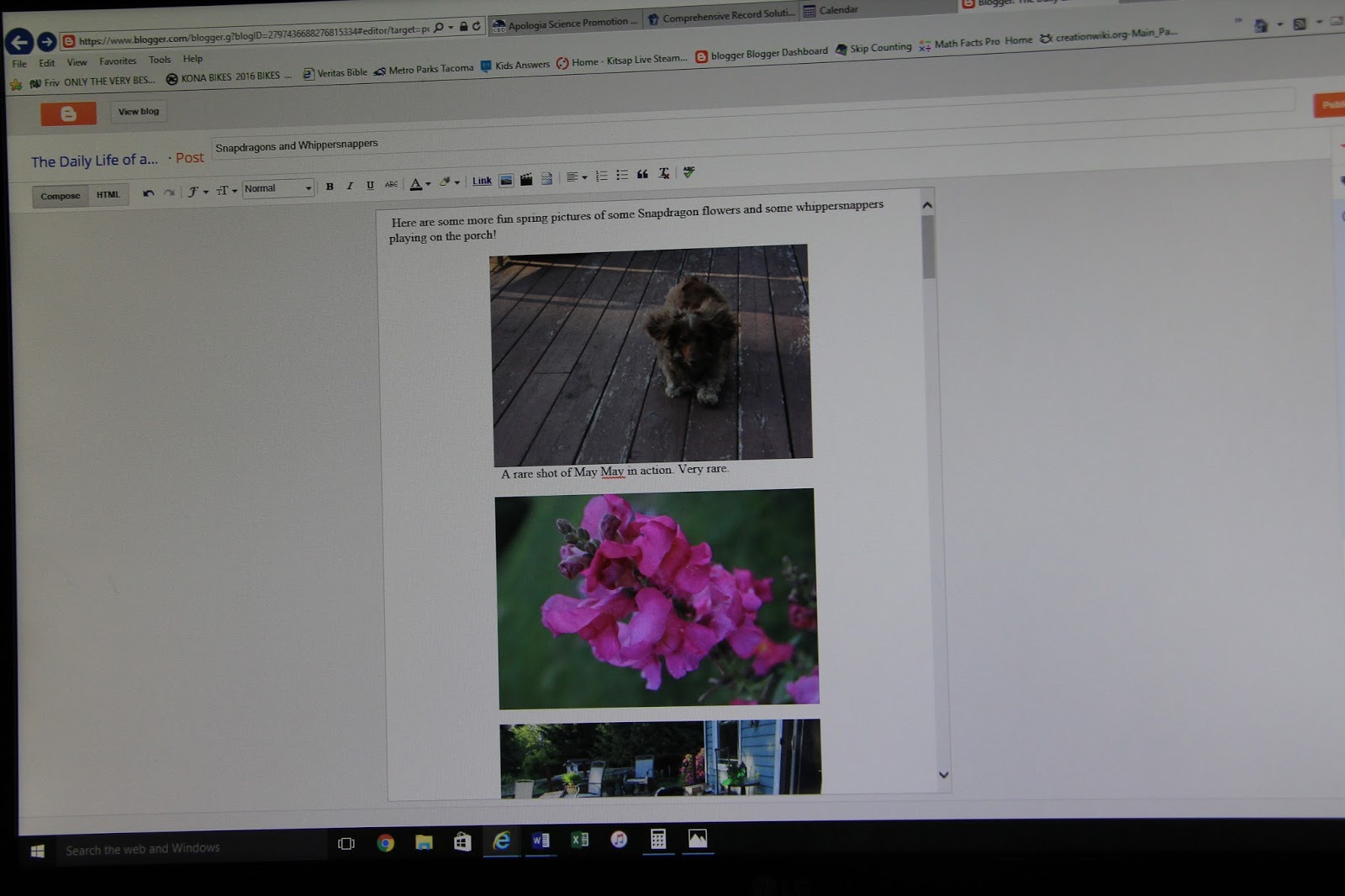Click the insert image icon
This screenshot has width=1345, height=896.
[506, 180]
